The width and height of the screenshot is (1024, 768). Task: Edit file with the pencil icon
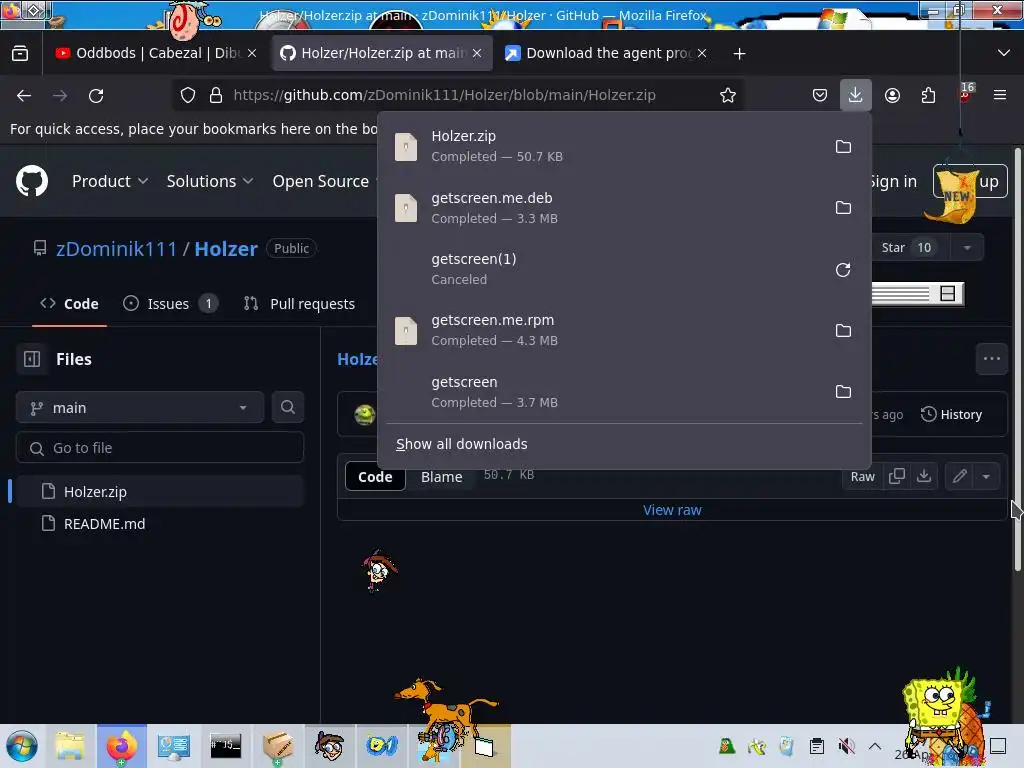pyautogui.click(x=959, y=476)
